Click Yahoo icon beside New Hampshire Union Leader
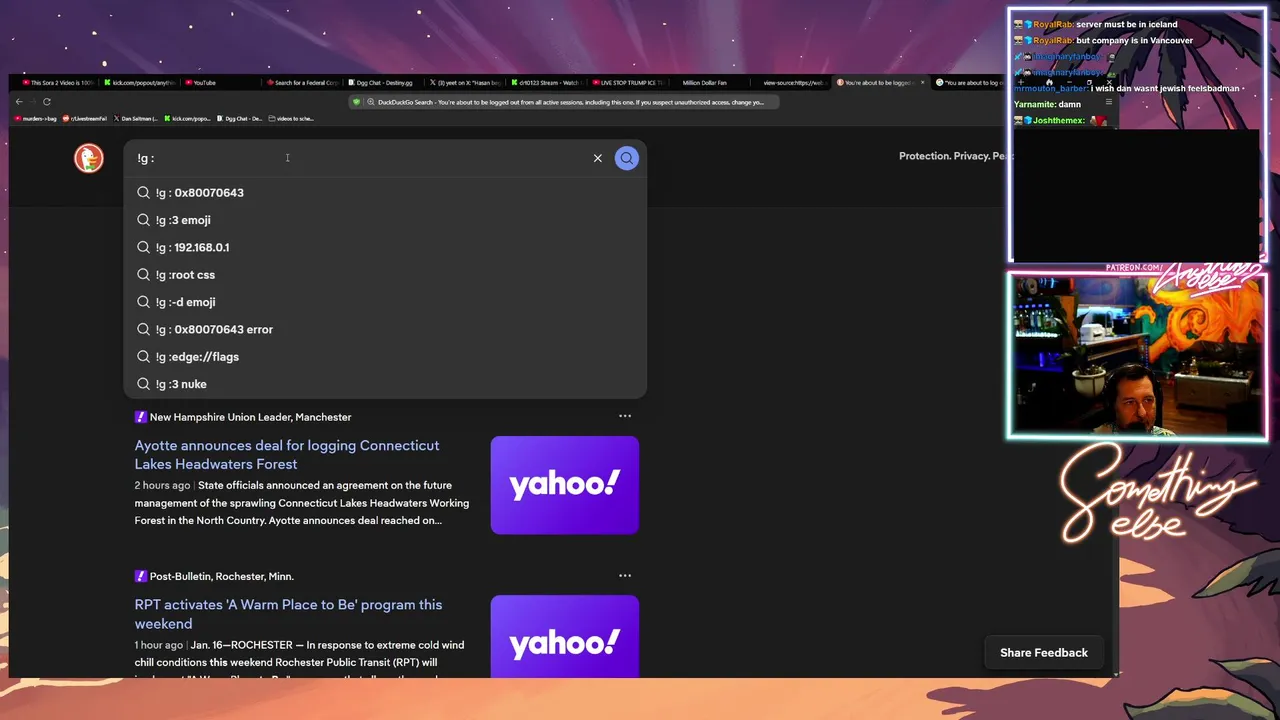Viewport: 1280px width, 720px height. pos(141,417)
